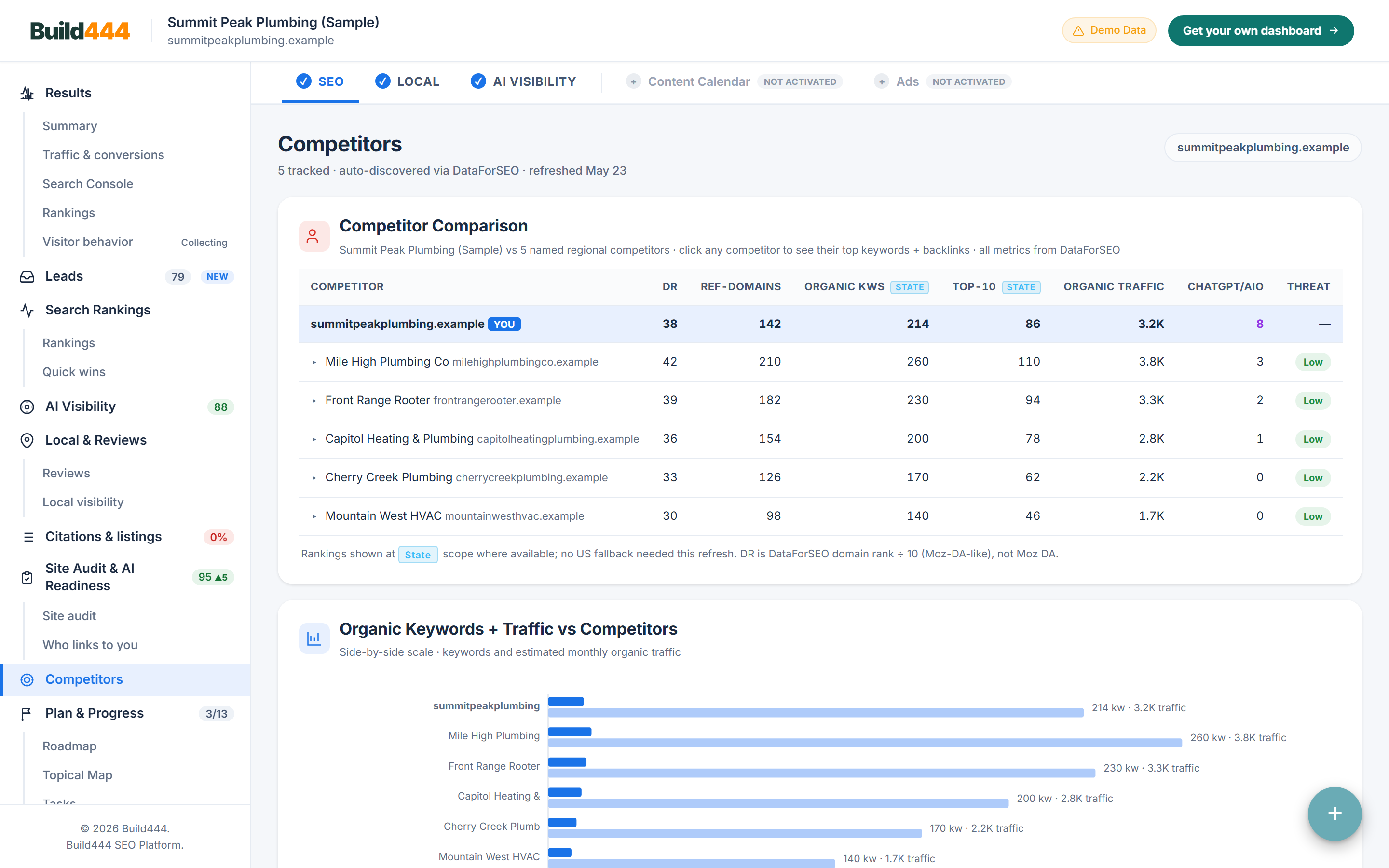Click the Organic Keywords chart icon
1389x868 pixels.
click(314, 638)
